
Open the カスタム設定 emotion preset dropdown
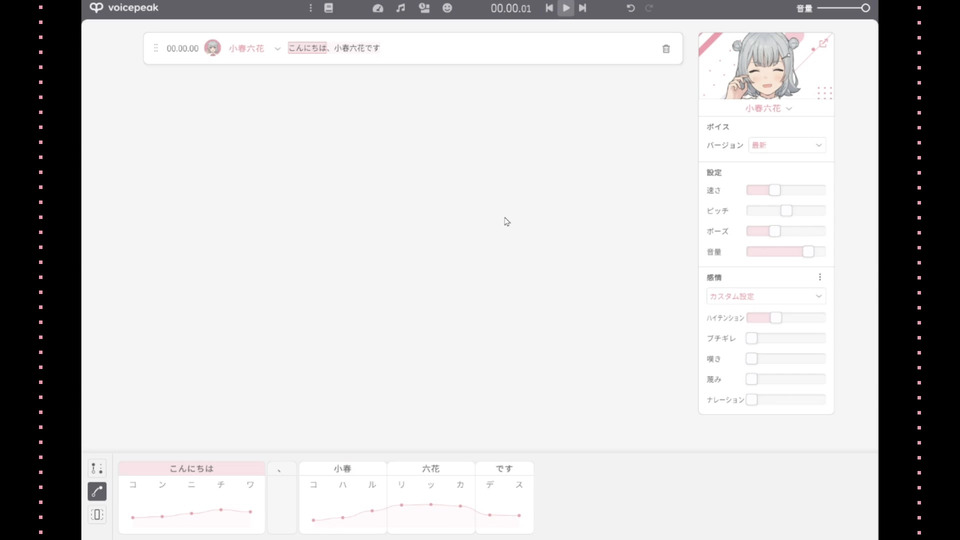pyautogui.click(x=765, y=296)
